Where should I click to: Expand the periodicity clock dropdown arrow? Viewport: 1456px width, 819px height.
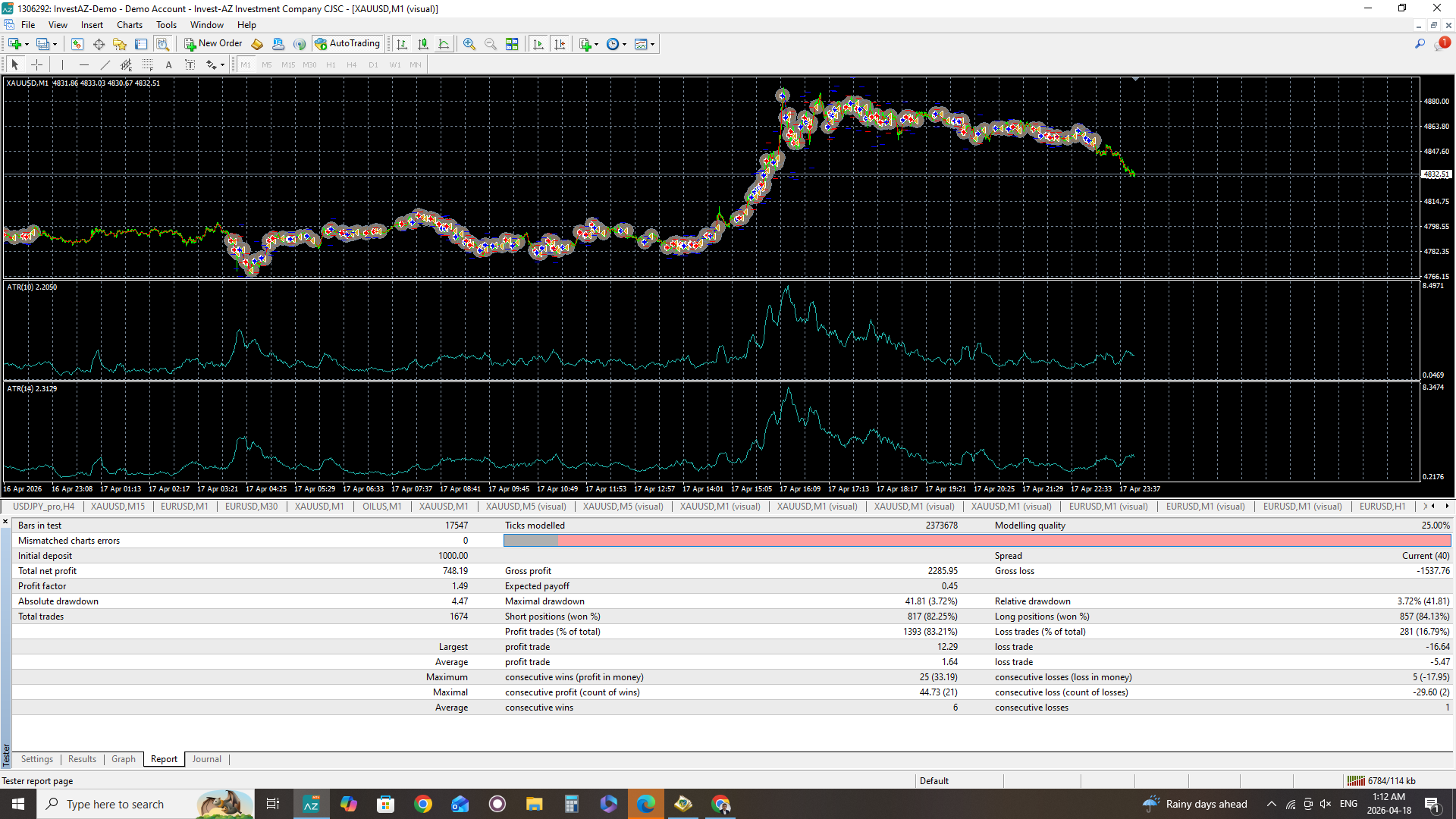pyautogui.click(x=625, y=44)
